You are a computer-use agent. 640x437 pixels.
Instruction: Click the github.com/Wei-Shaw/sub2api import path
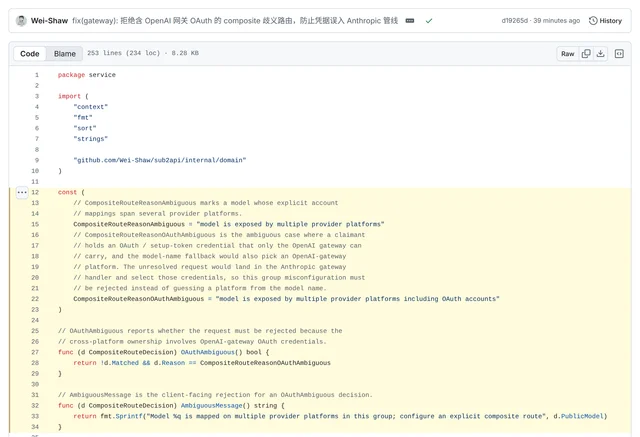coord(160,160)
